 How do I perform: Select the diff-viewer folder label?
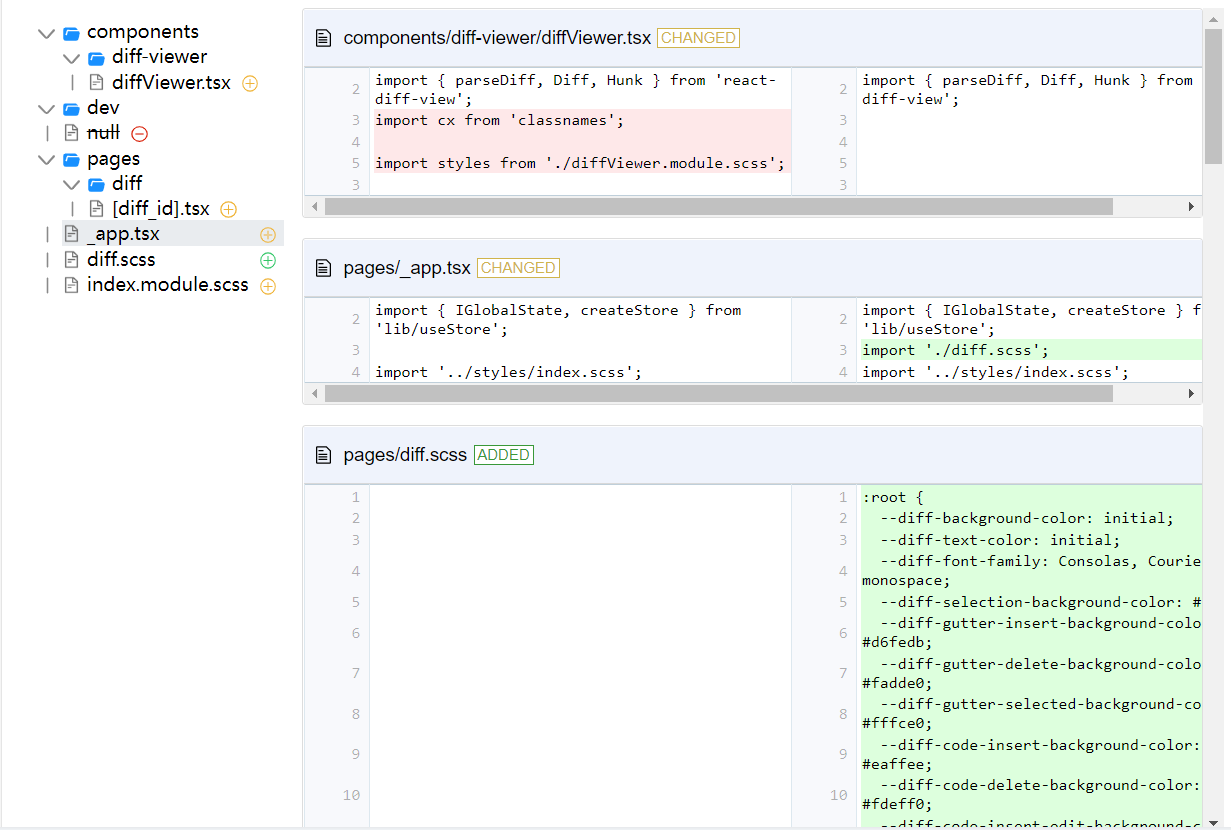160,57
